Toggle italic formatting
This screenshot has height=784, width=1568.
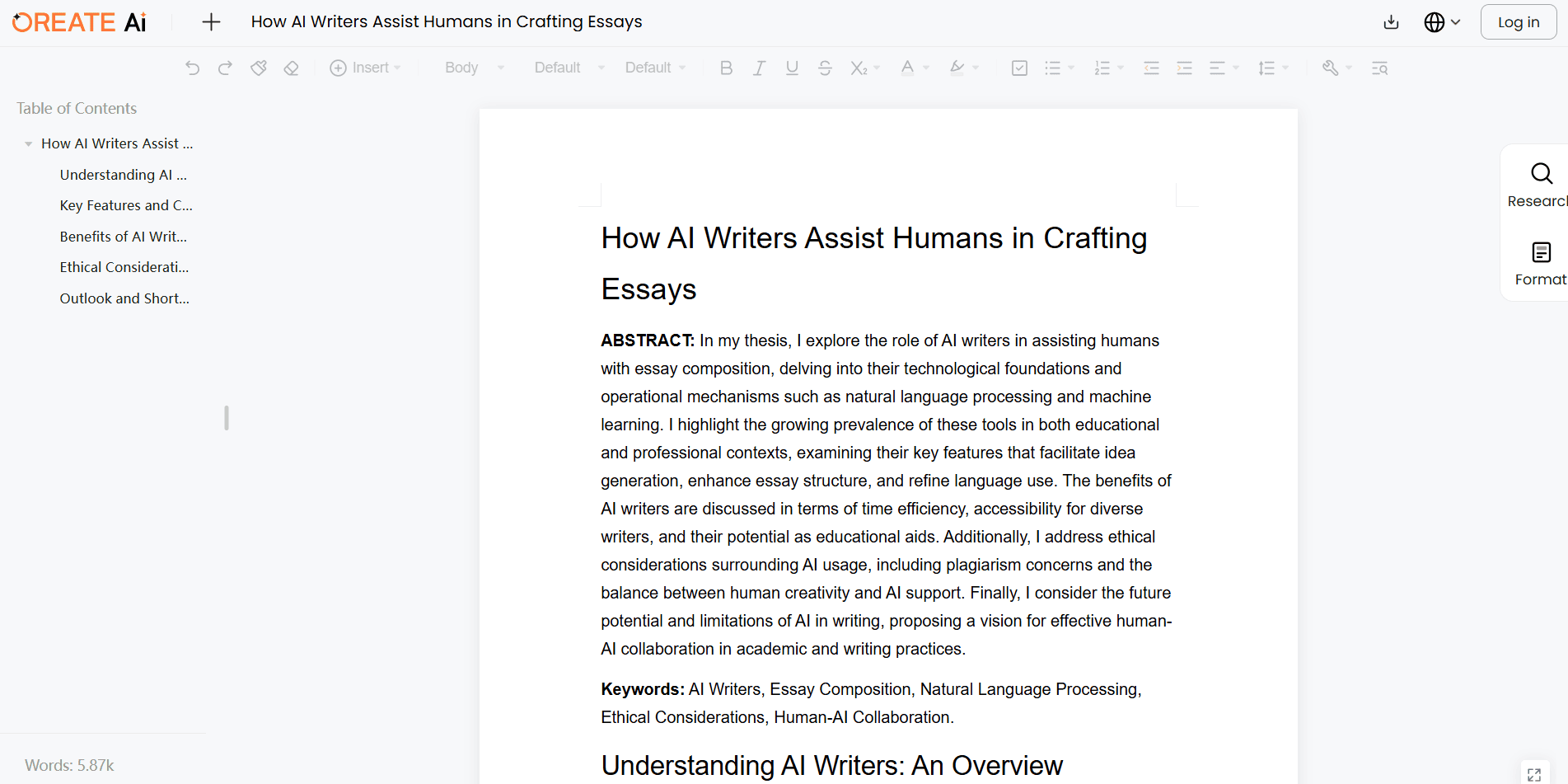(x=758, y=68)
